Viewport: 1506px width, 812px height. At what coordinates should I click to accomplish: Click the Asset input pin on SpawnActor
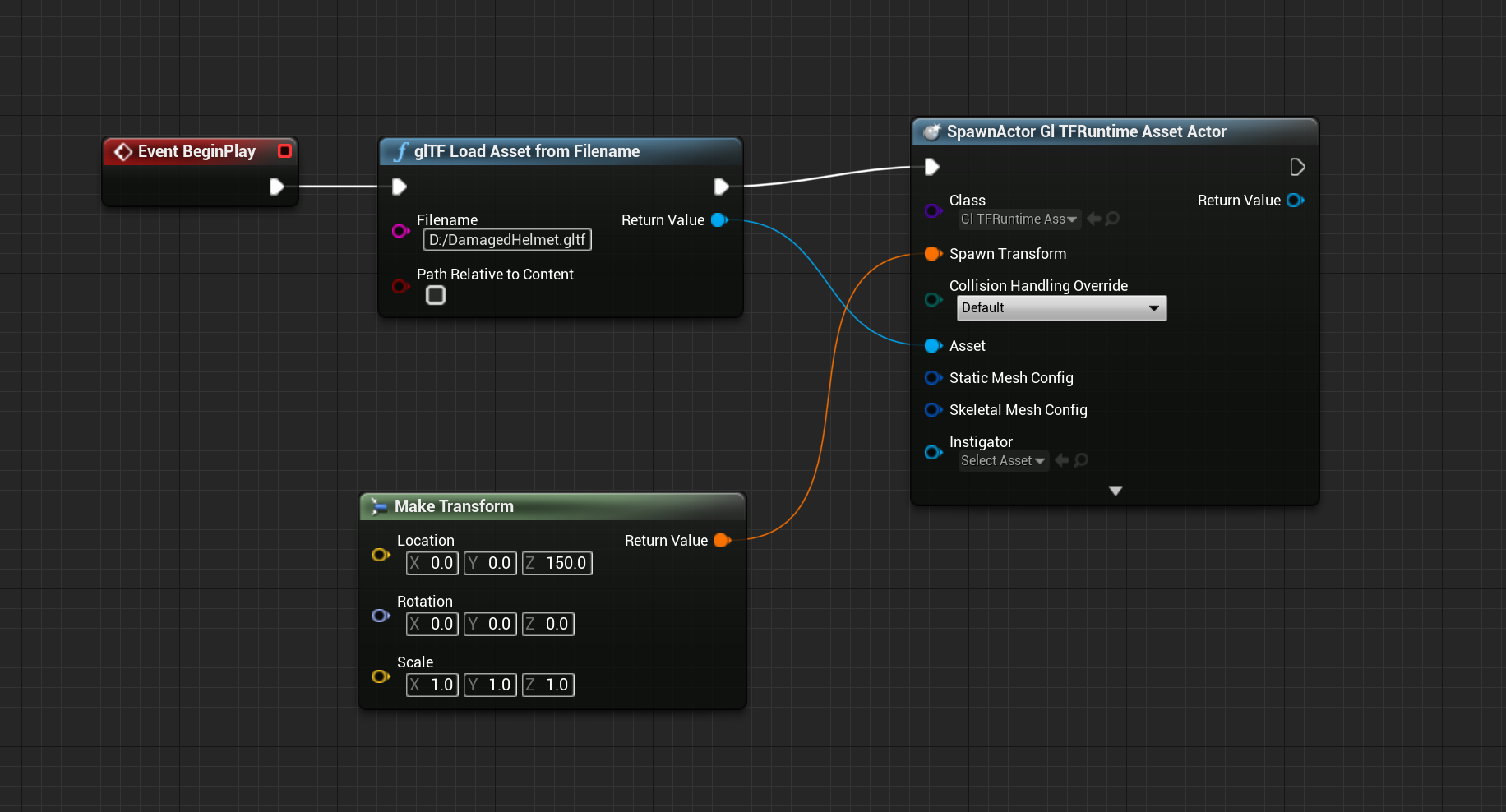click(933, 346)
